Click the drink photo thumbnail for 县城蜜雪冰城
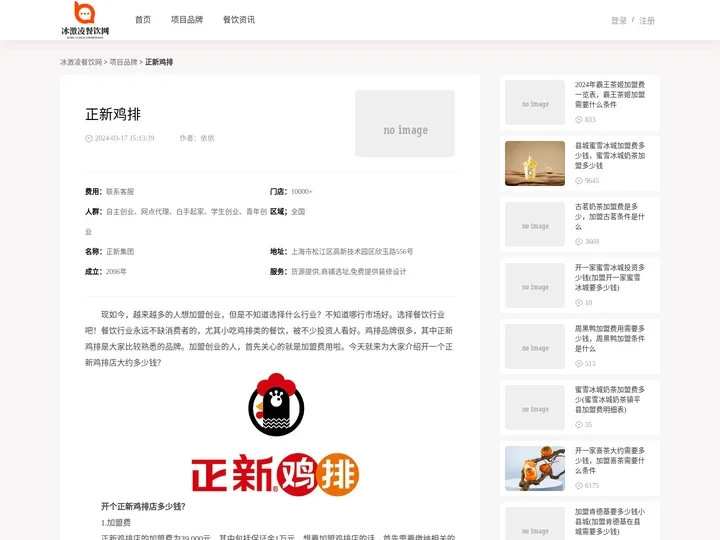 coord(535,163)
